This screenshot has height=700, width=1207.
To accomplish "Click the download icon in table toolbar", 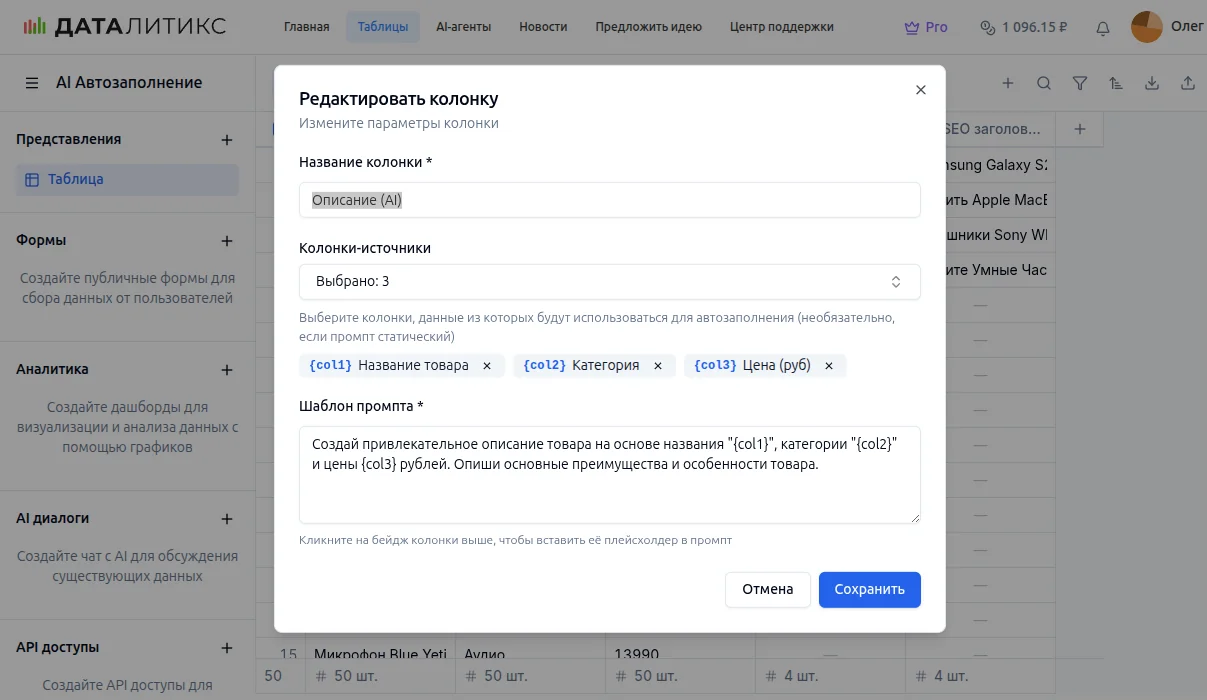I will [1152, 84].
